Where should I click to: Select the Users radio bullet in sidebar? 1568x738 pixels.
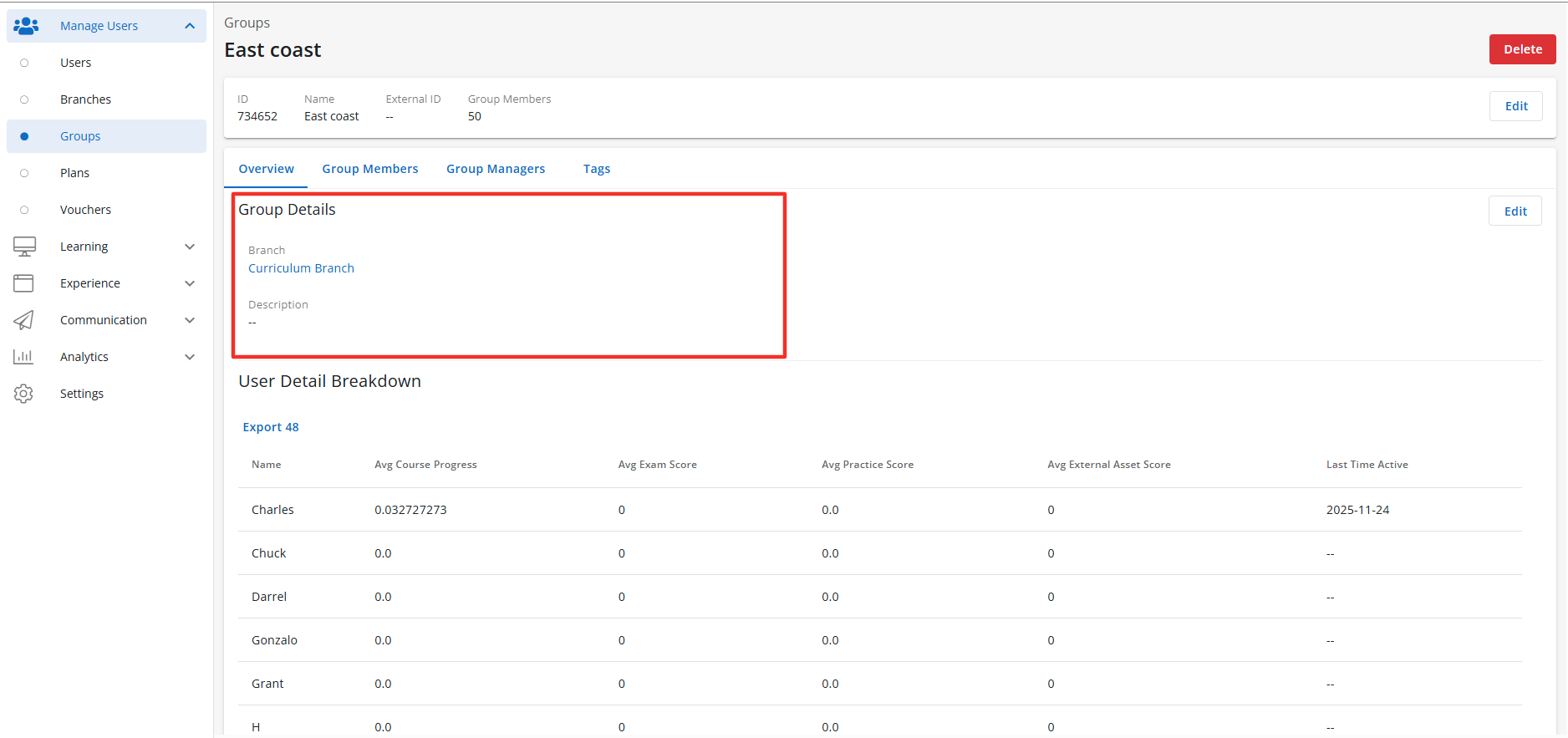click(24, 63)
